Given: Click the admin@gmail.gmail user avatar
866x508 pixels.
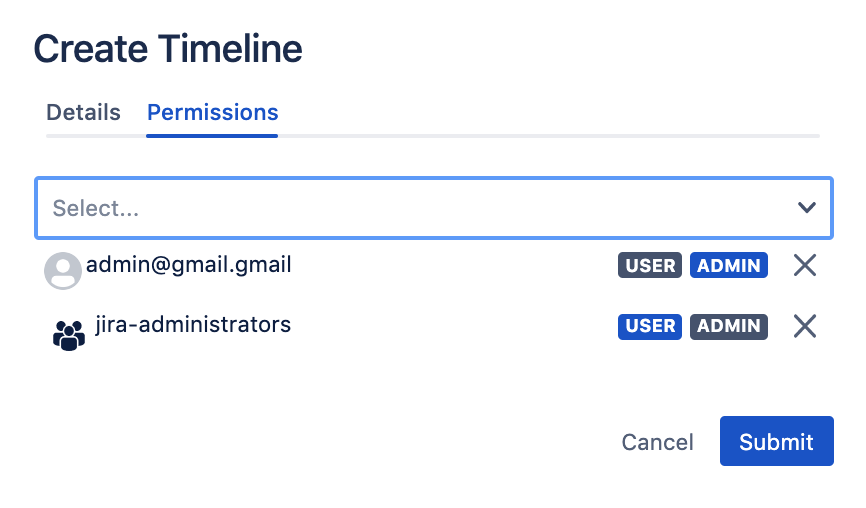Looking at the screenshot, I should (x=63, y=271).
